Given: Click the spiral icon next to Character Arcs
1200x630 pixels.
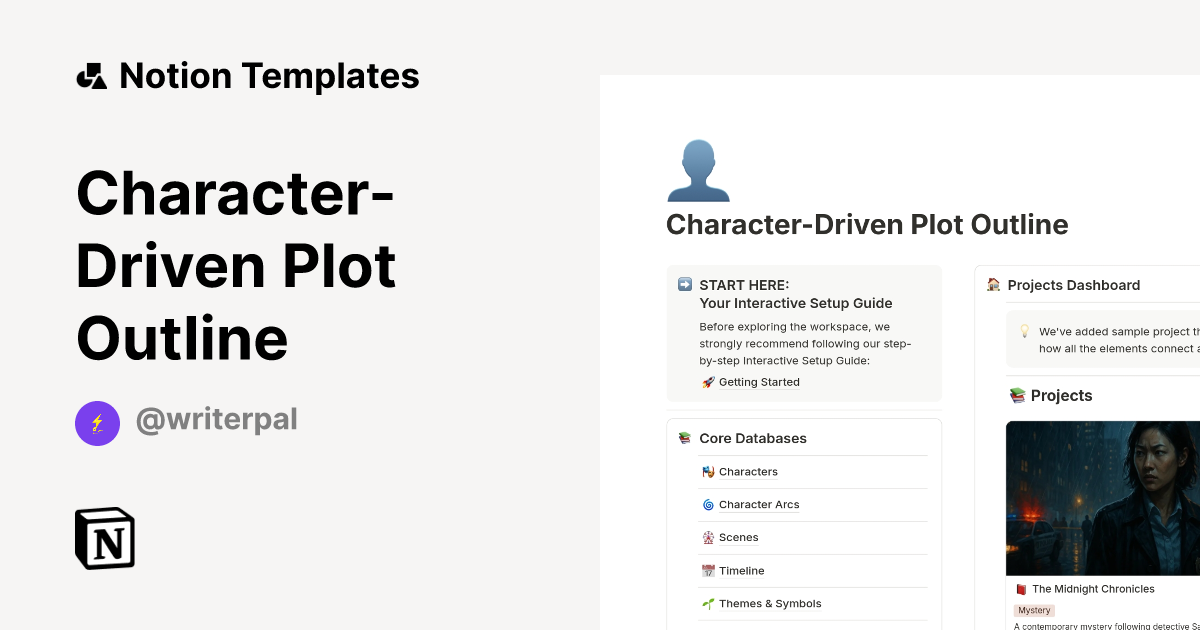Looking at the screenshot, I should [x=707, y=504].
